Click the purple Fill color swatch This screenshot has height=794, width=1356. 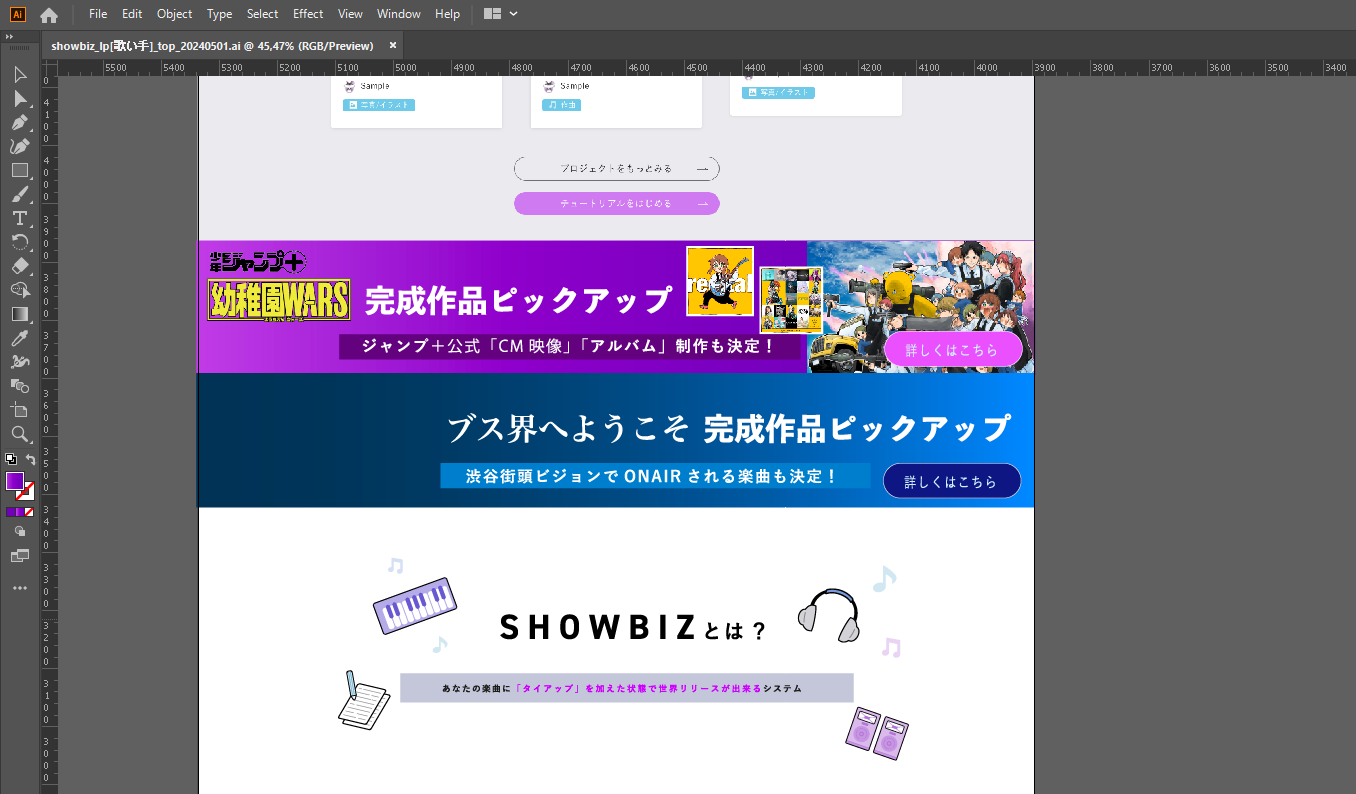pos(15,482)
